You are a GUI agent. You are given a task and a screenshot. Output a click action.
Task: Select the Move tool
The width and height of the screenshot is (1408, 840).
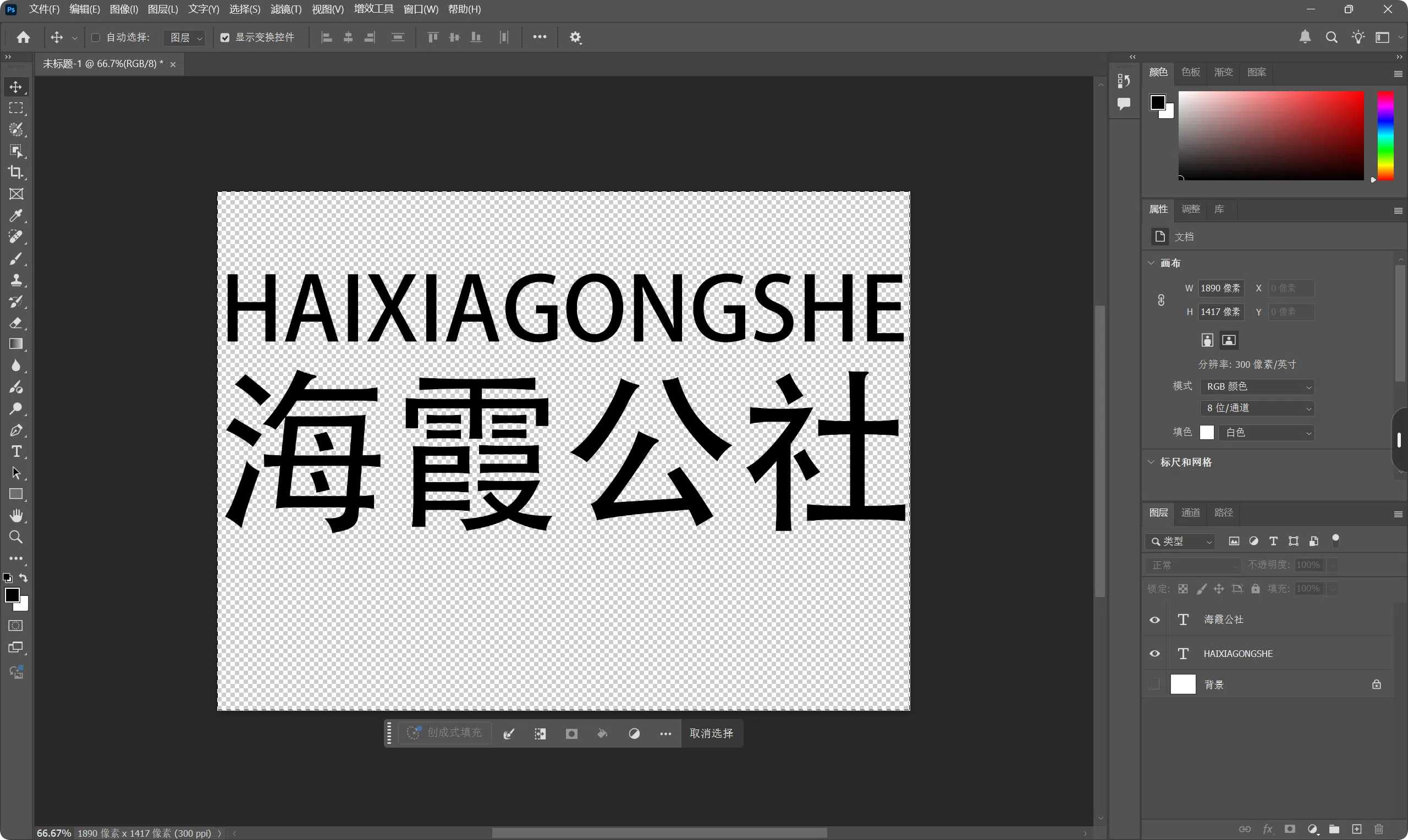[x=16, y=87]
